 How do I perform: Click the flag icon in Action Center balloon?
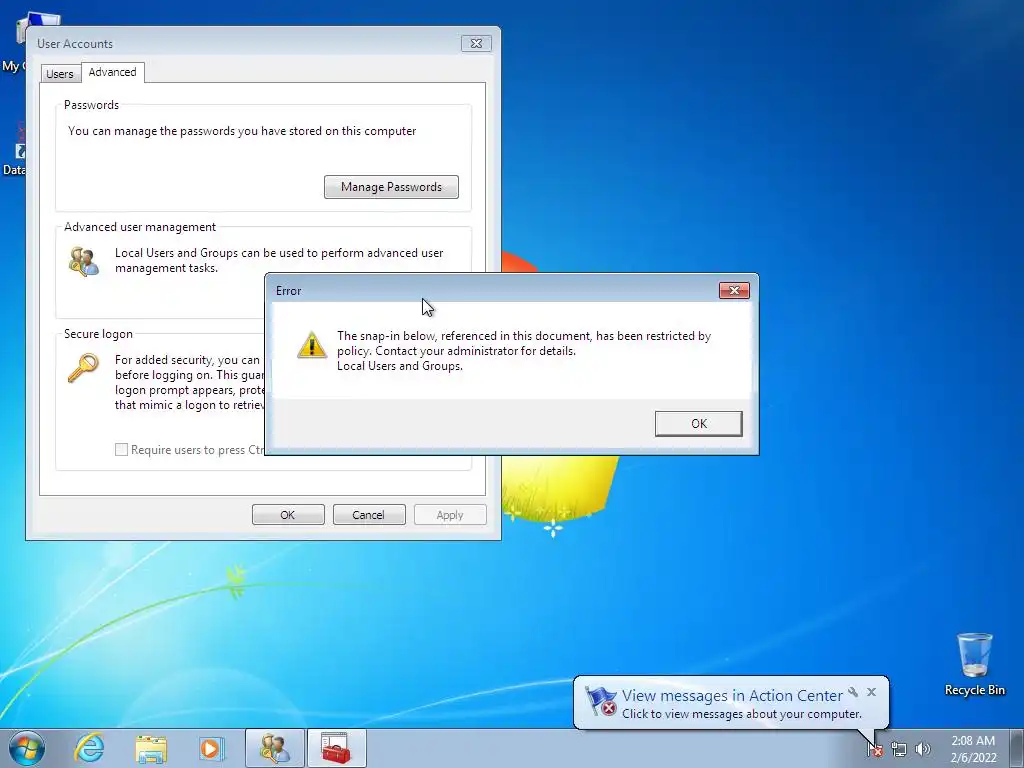601,701
